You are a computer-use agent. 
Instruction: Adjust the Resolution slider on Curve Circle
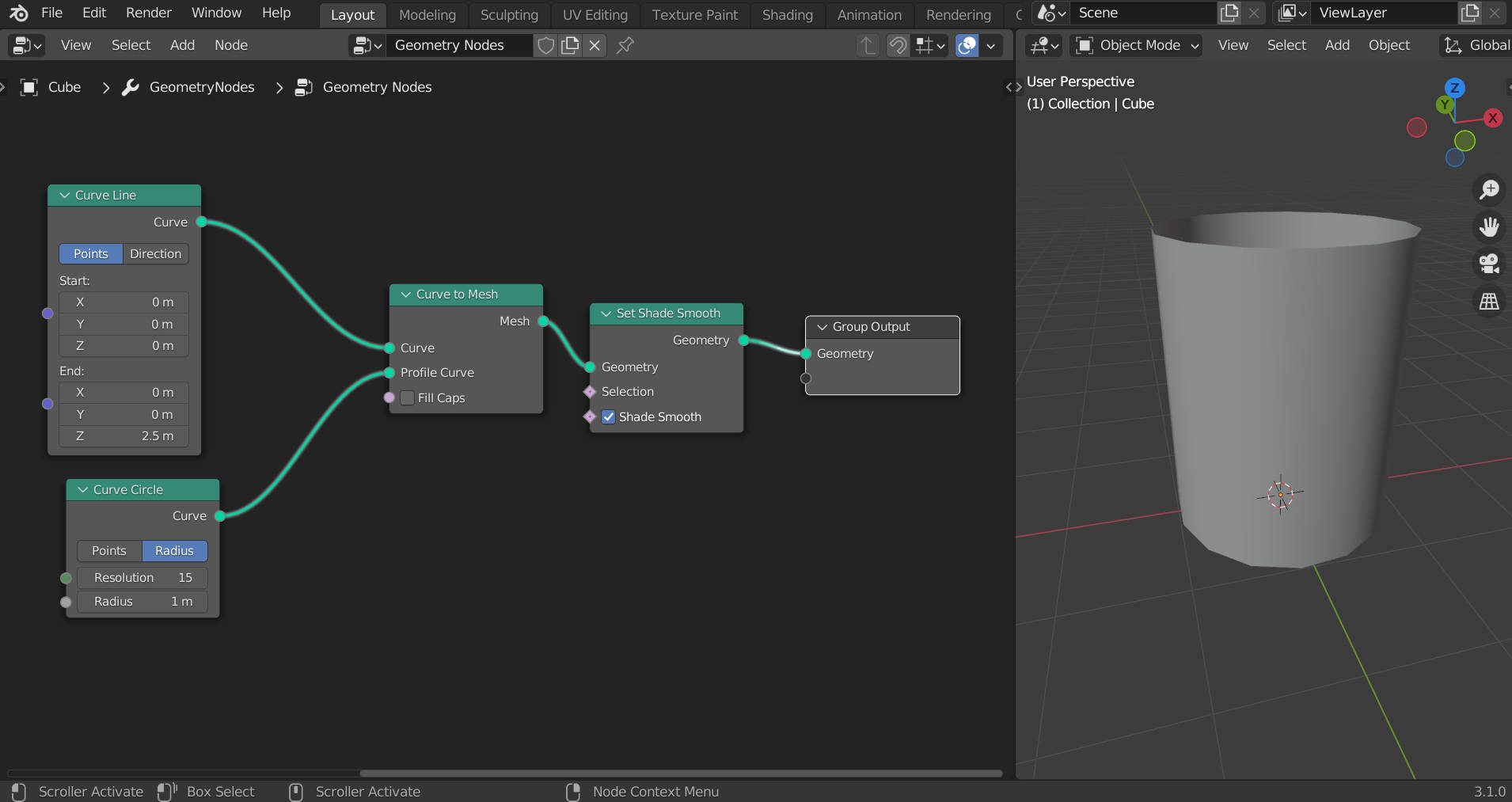pos(142,577)
